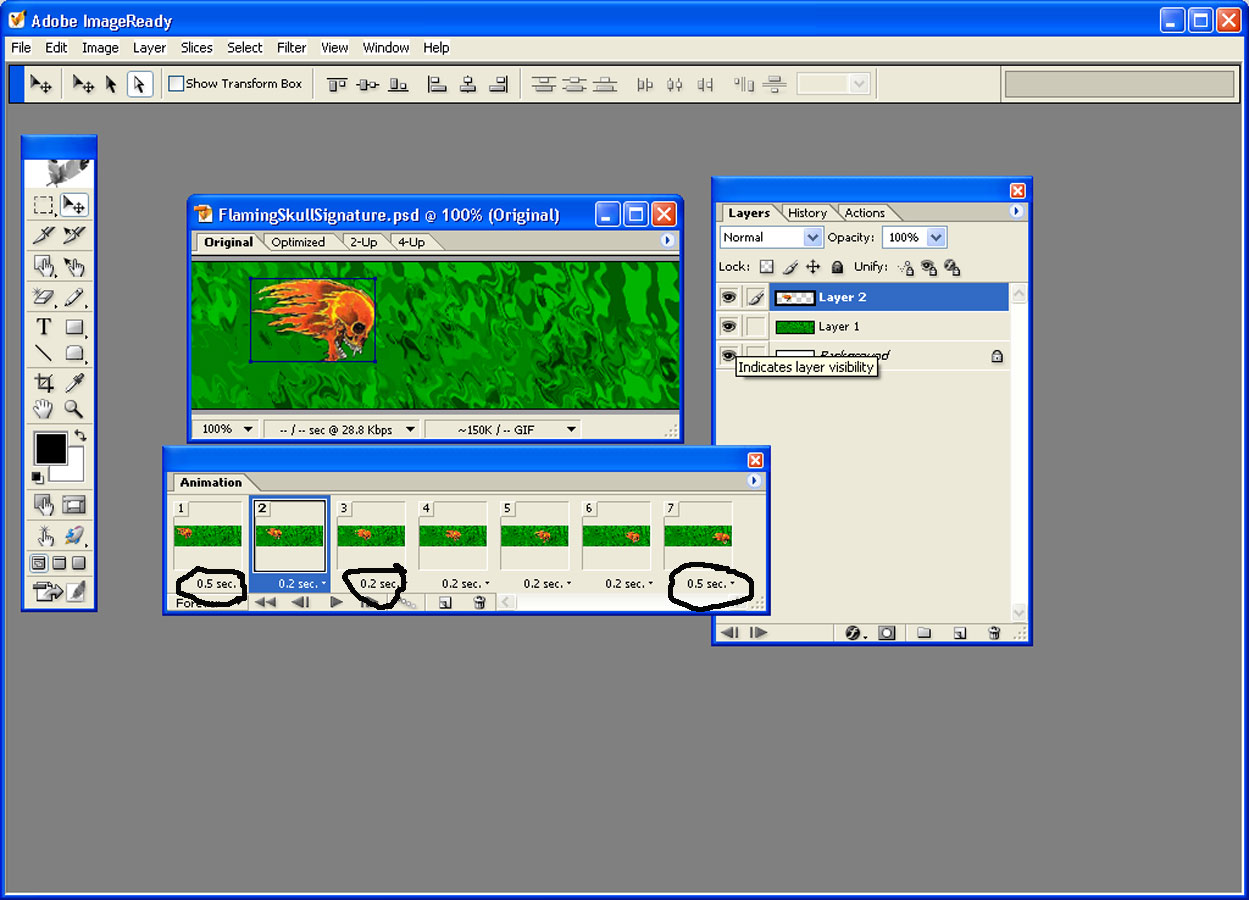Open frame 5 delay dropdown
The width and height of the screenshot is (1249, 900).
pyautogui.click(x=547, y=583)
